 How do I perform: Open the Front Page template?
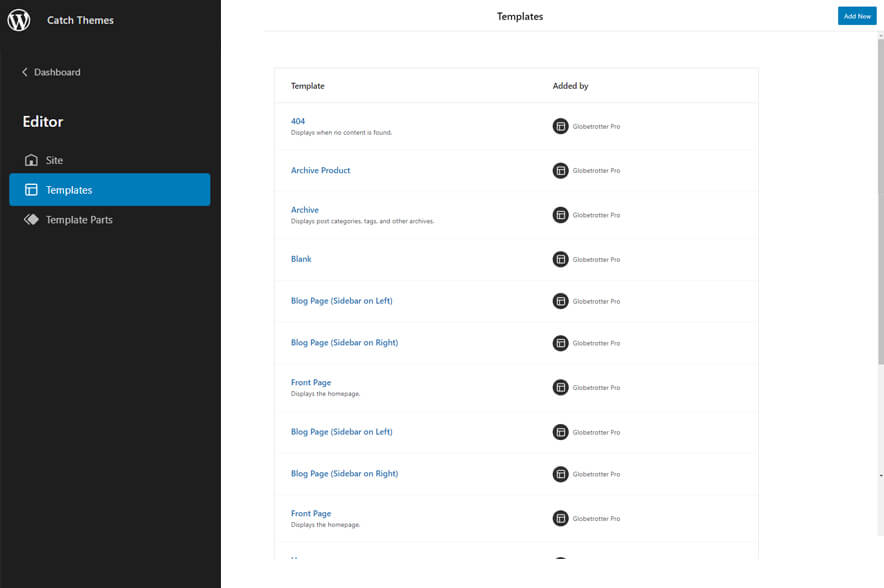tap(311, 382)
